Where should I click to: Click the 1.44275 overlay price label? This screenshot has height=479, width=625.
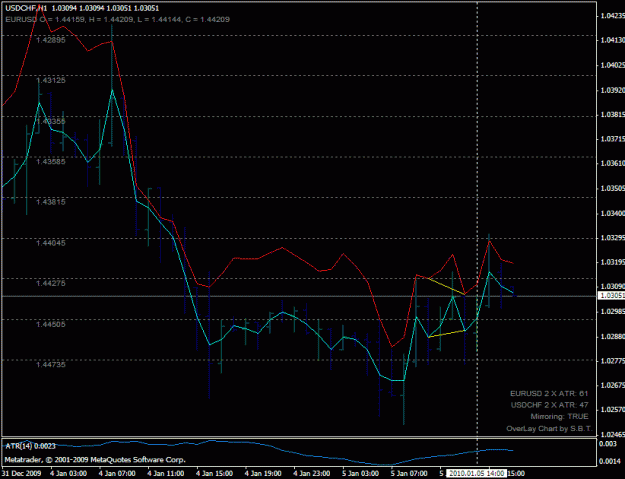click(51, 283)
